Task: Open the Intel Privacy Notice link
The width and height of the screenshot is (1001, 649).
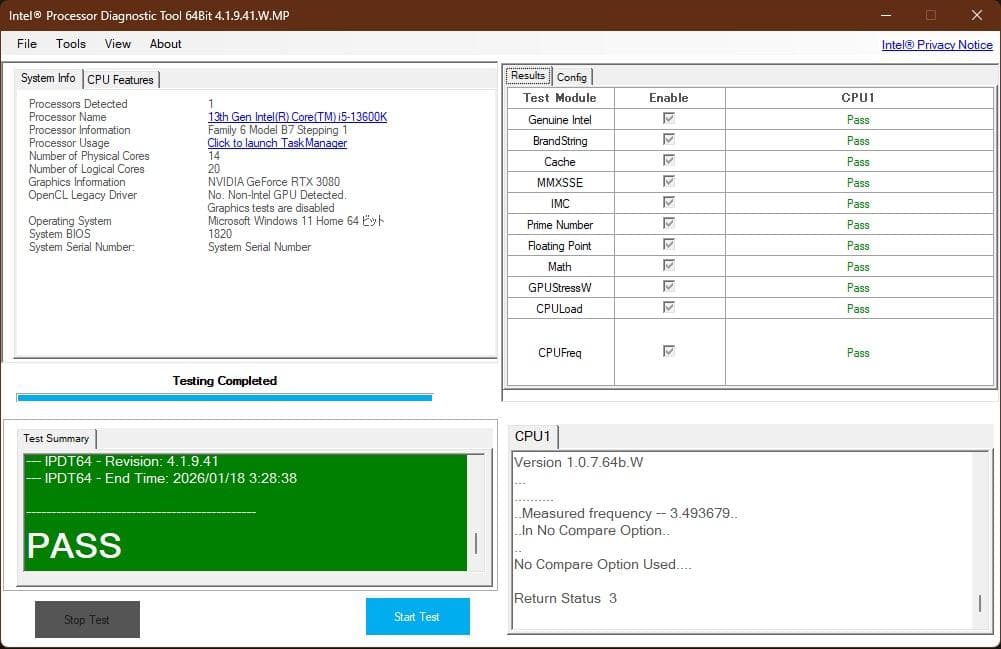Action: (937, 44)
